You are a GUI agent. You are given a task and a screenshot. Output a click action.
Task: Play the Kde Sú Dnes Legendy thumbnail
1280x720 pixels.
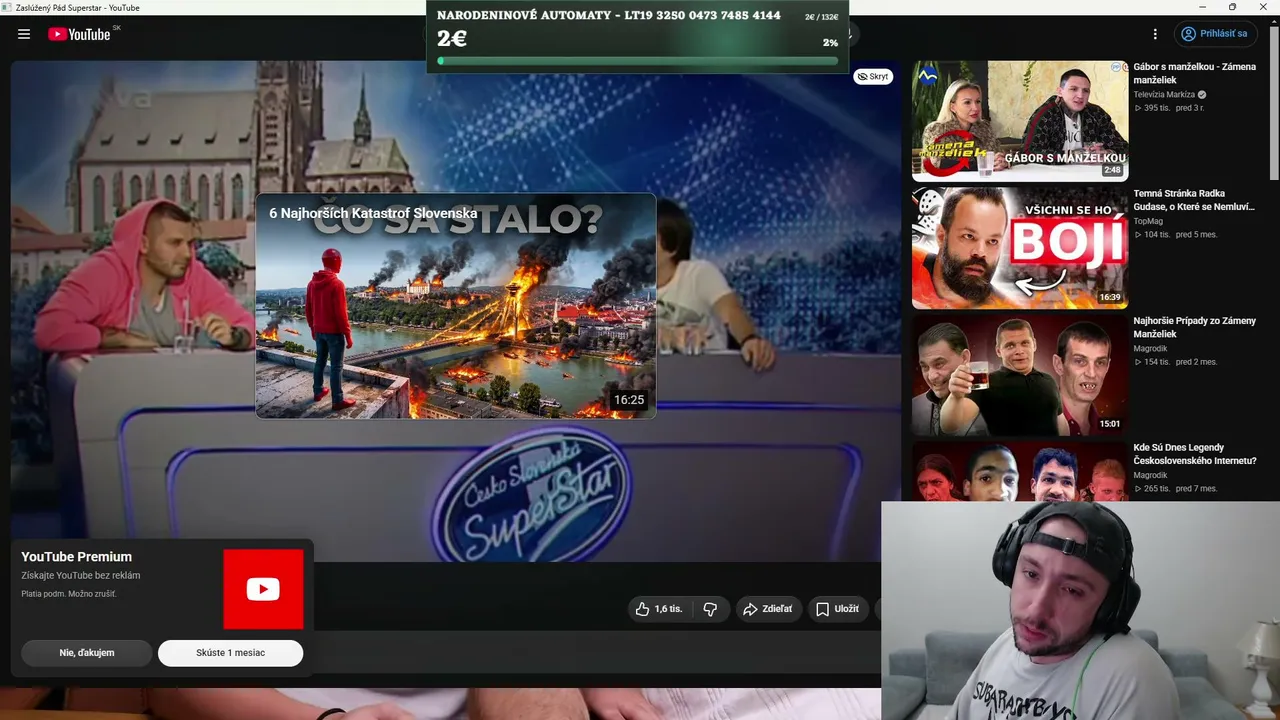(1020, 471)
